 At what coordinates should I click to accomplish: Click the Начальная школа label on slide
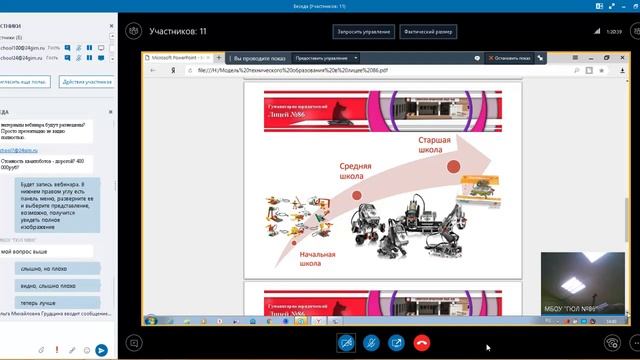click(317, 259)
